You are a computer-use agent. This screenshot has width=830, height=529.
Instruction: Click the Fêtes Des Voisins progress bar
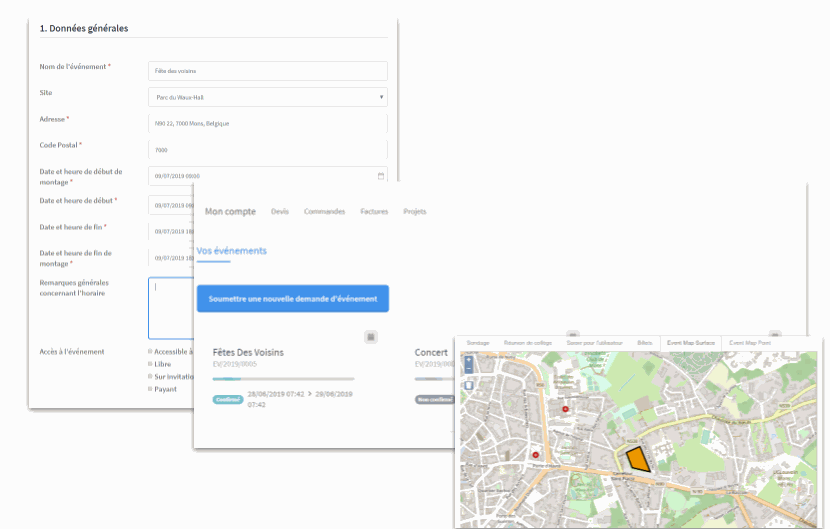tap(283, 379)
